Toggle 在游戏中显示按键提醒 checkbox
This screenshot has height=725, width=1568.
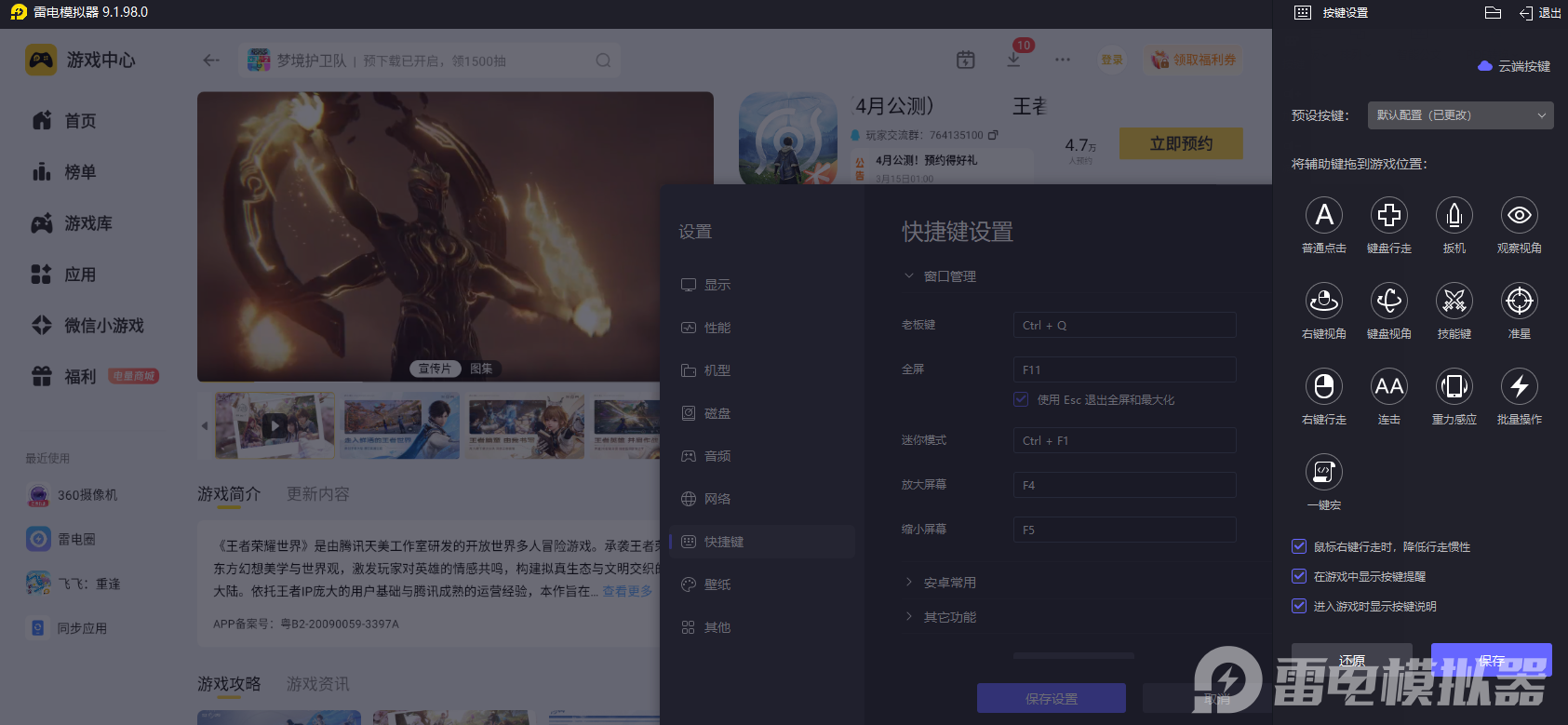(1299, 576)
